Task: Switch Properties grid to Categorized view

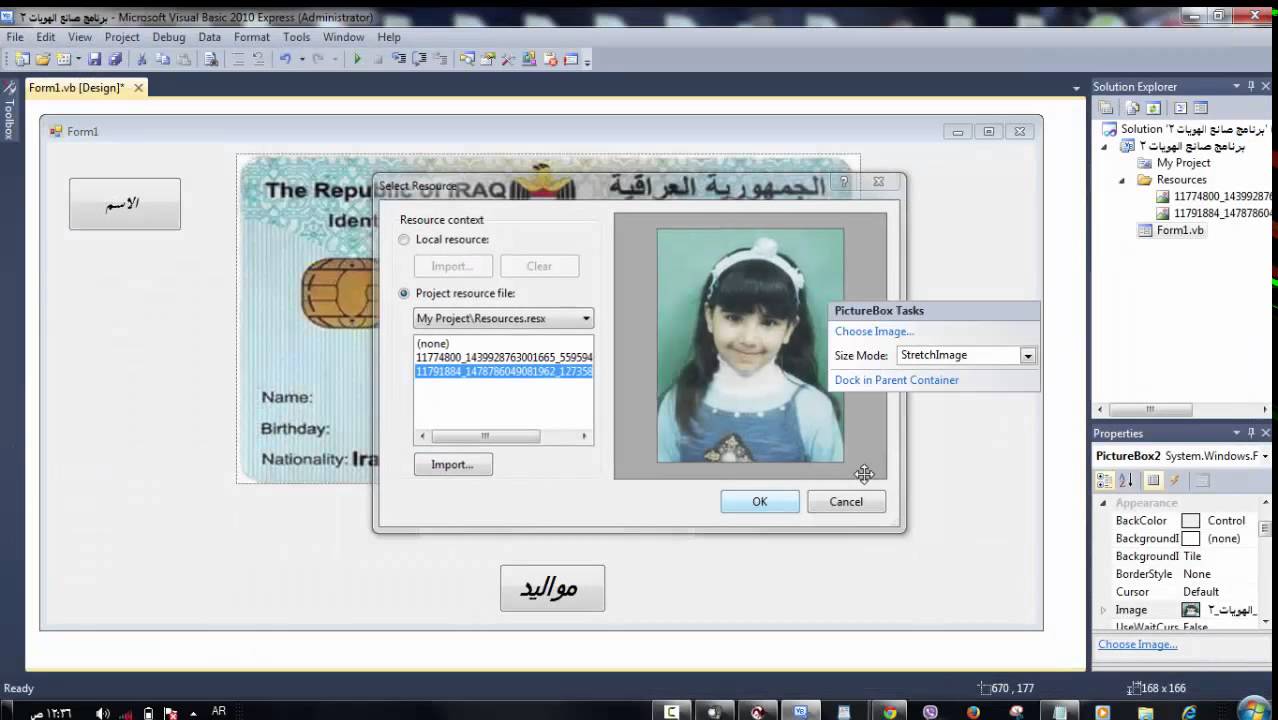Action: tap(1104, 480)
